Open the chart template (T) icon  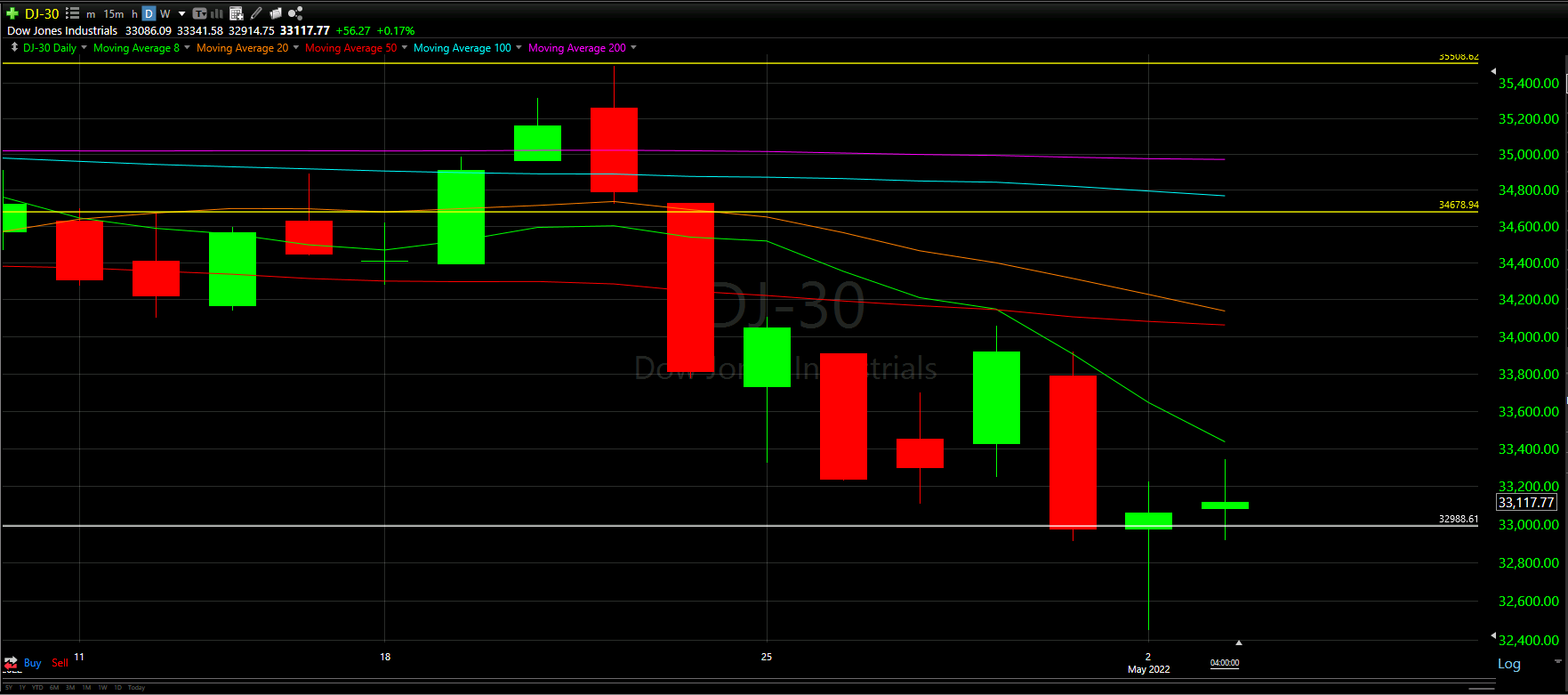click(199, 13)
